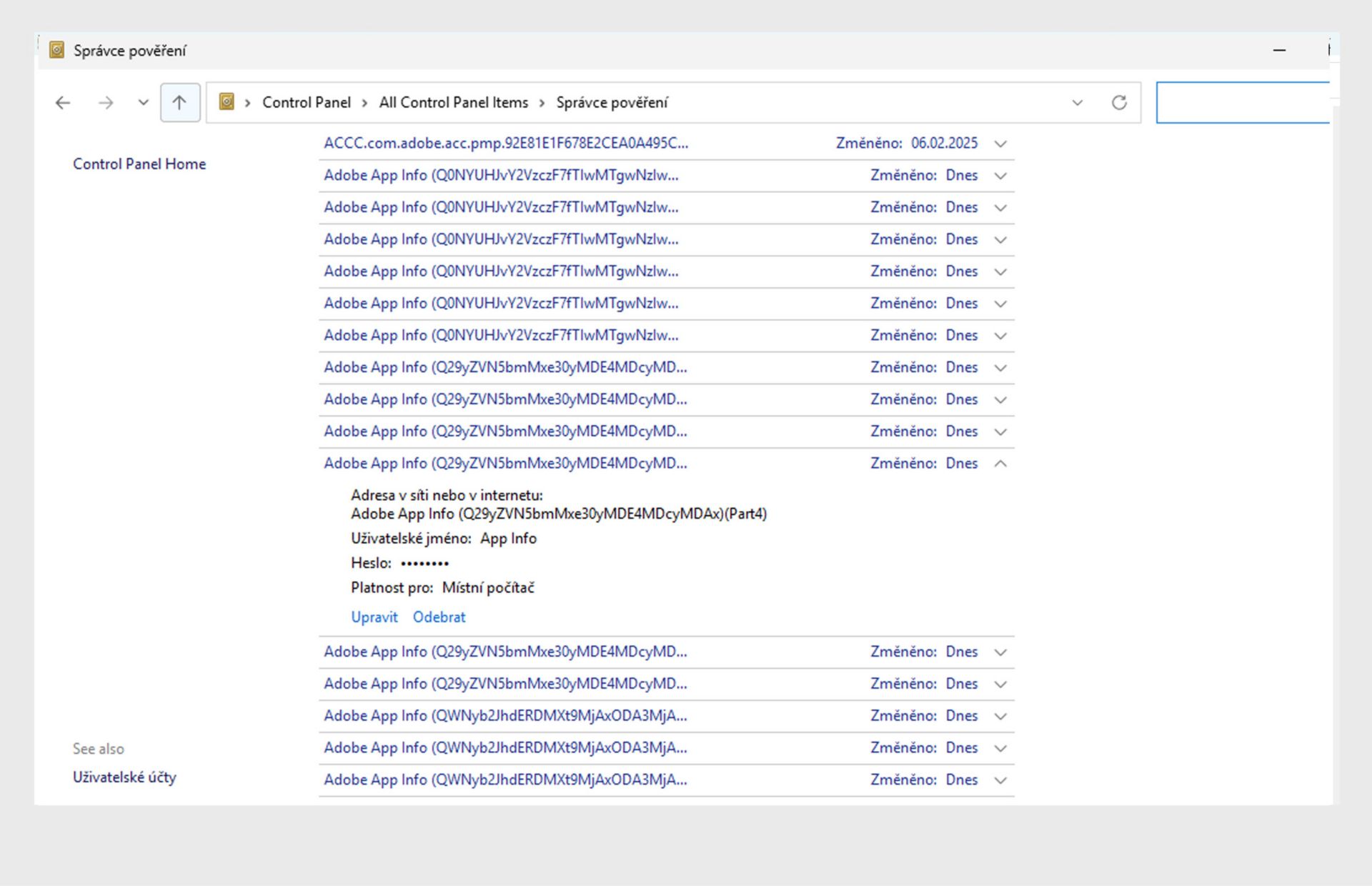The height and width of the screenshot is (886, 1372).
Task: Click the Up one level arrow
Action: (x=179, y=103)
